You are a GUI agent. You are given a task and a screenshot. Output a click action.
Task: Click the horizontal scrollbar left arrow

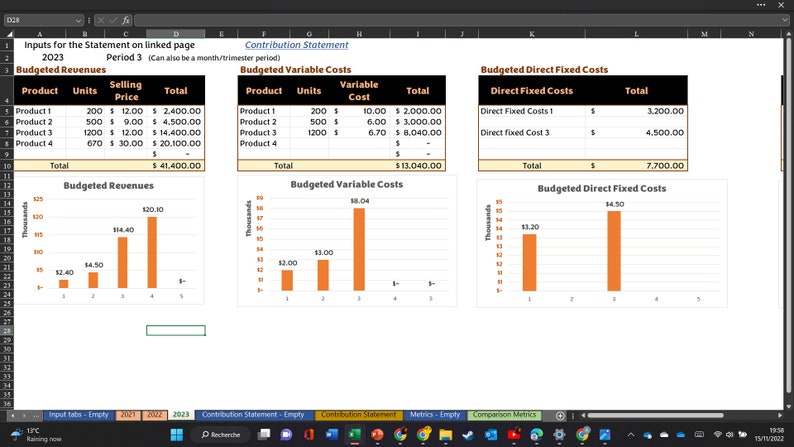(582, 415)
